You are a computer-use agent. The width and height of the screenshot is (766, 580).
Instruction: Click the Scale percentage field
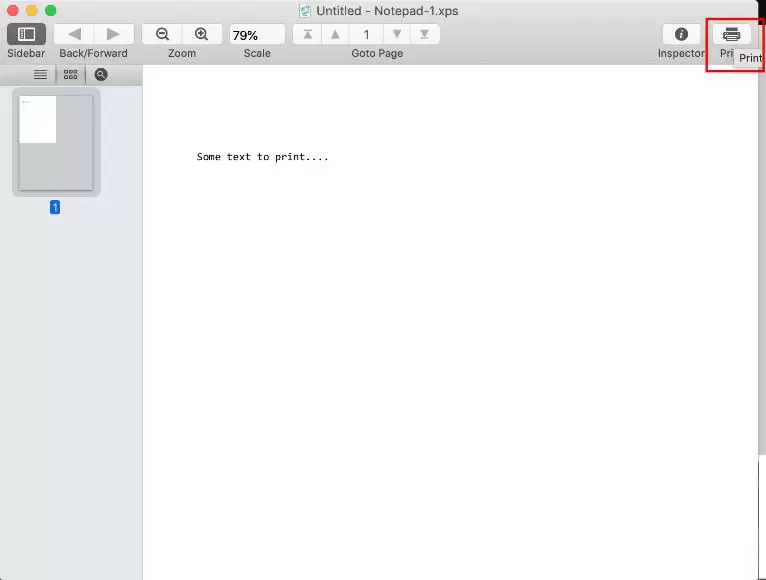point(256,35)
